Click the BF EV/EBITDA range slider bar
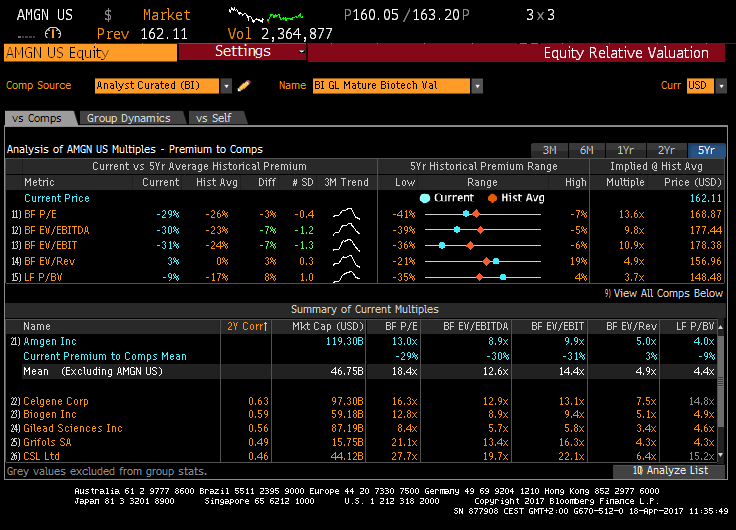This screenshot has width=736, height=530. pos(483,230)
